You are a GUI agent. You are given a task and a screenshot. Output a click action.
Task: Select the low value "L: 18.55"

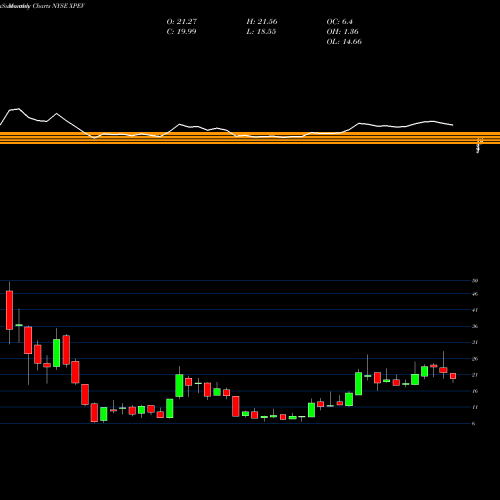click(261, 32)
